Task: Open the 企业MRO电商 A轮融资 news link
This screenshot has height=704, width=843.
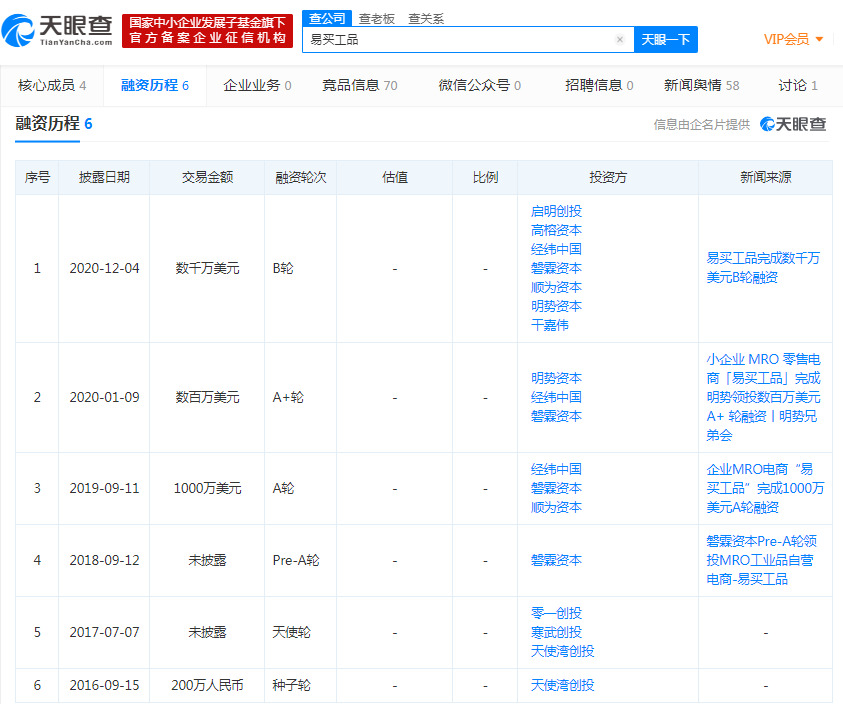Action: (765, 488)
